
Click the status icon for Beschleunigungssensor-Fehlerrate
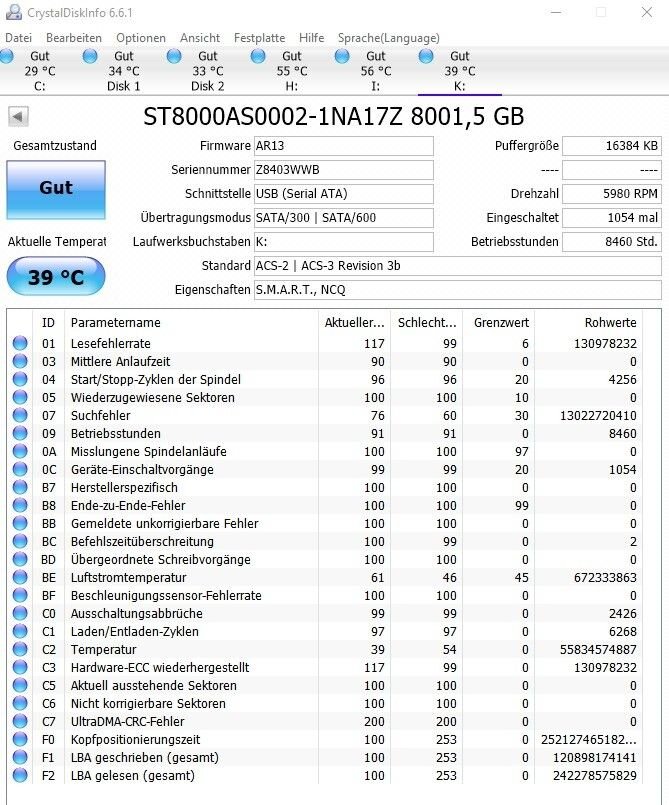20,595
